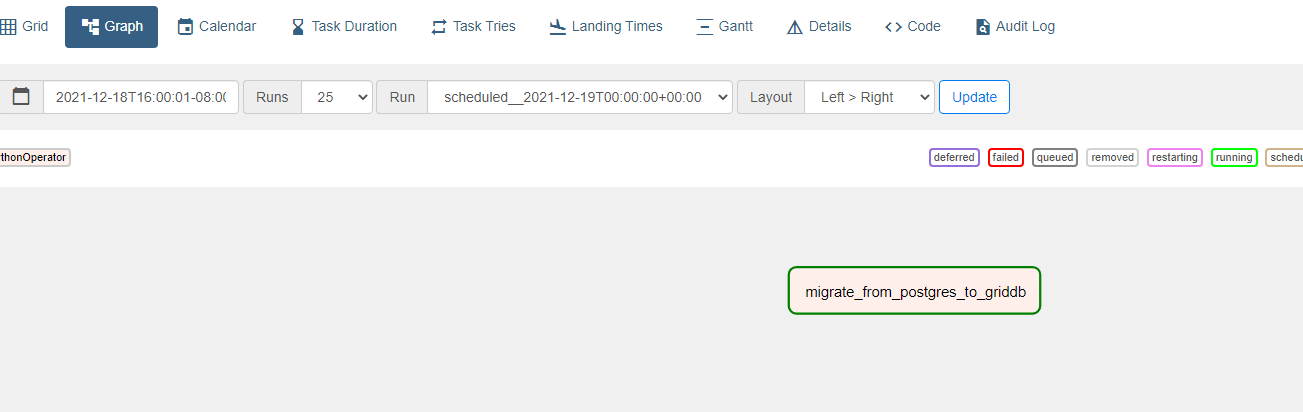This screenshot has width=1303, height=412.
Task: Click the Code brackets icon
Action: (x=893, y=27)
